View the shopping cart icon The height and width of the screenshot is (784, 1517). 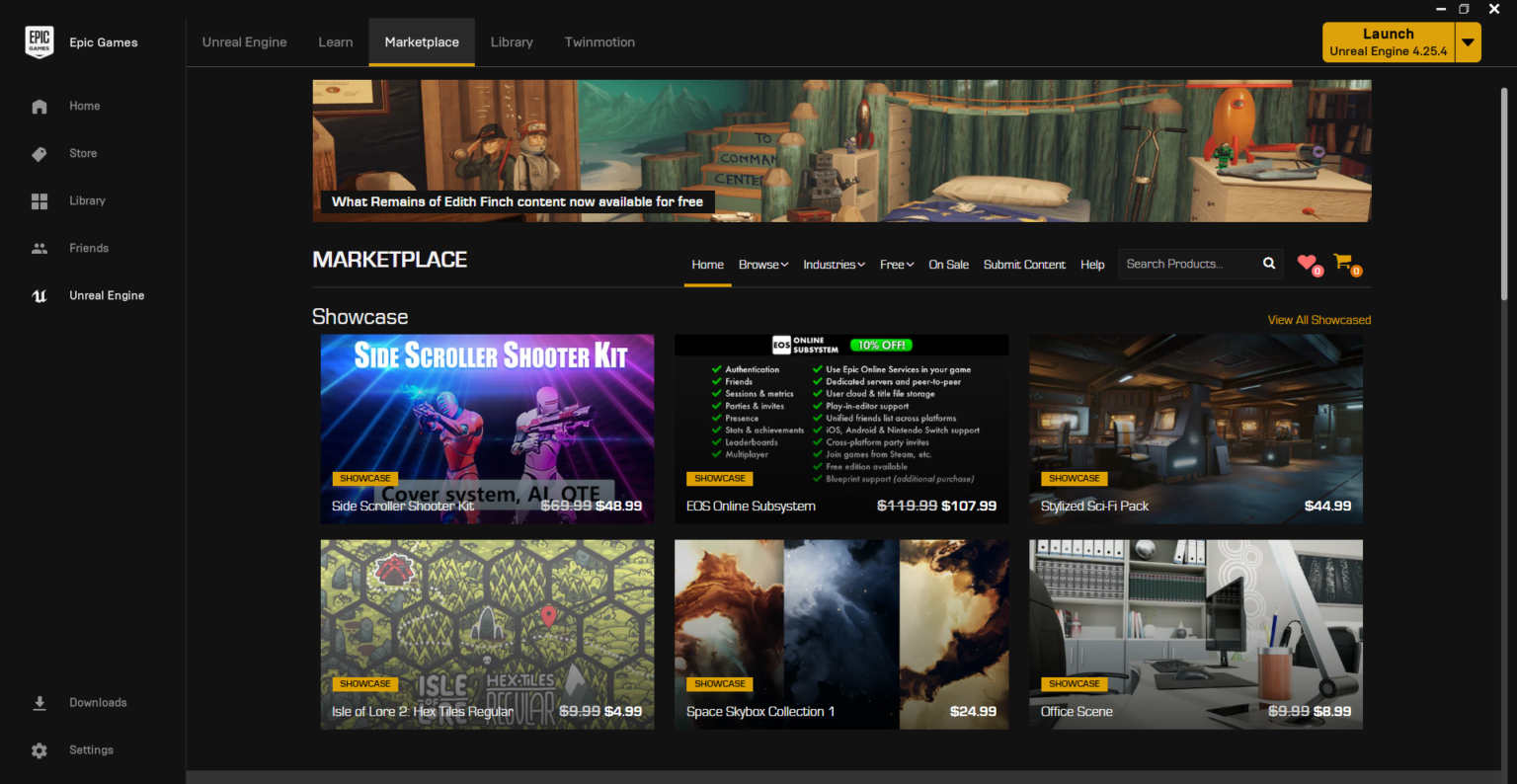coord(1342,262)
